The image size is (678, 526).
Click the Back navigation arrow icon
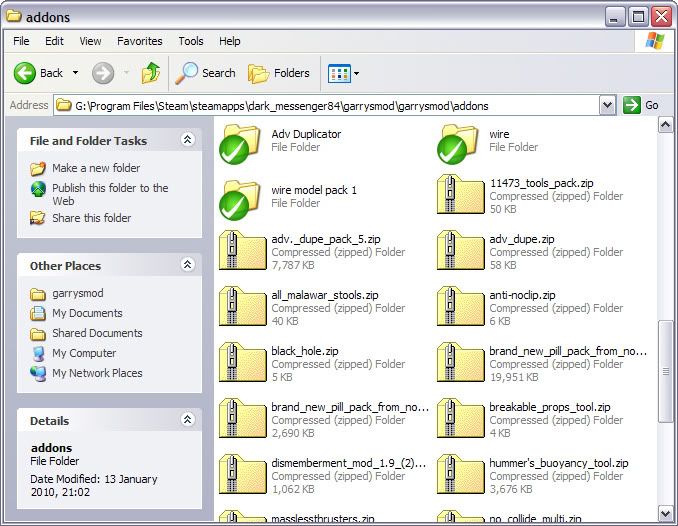tap(26, 73)
